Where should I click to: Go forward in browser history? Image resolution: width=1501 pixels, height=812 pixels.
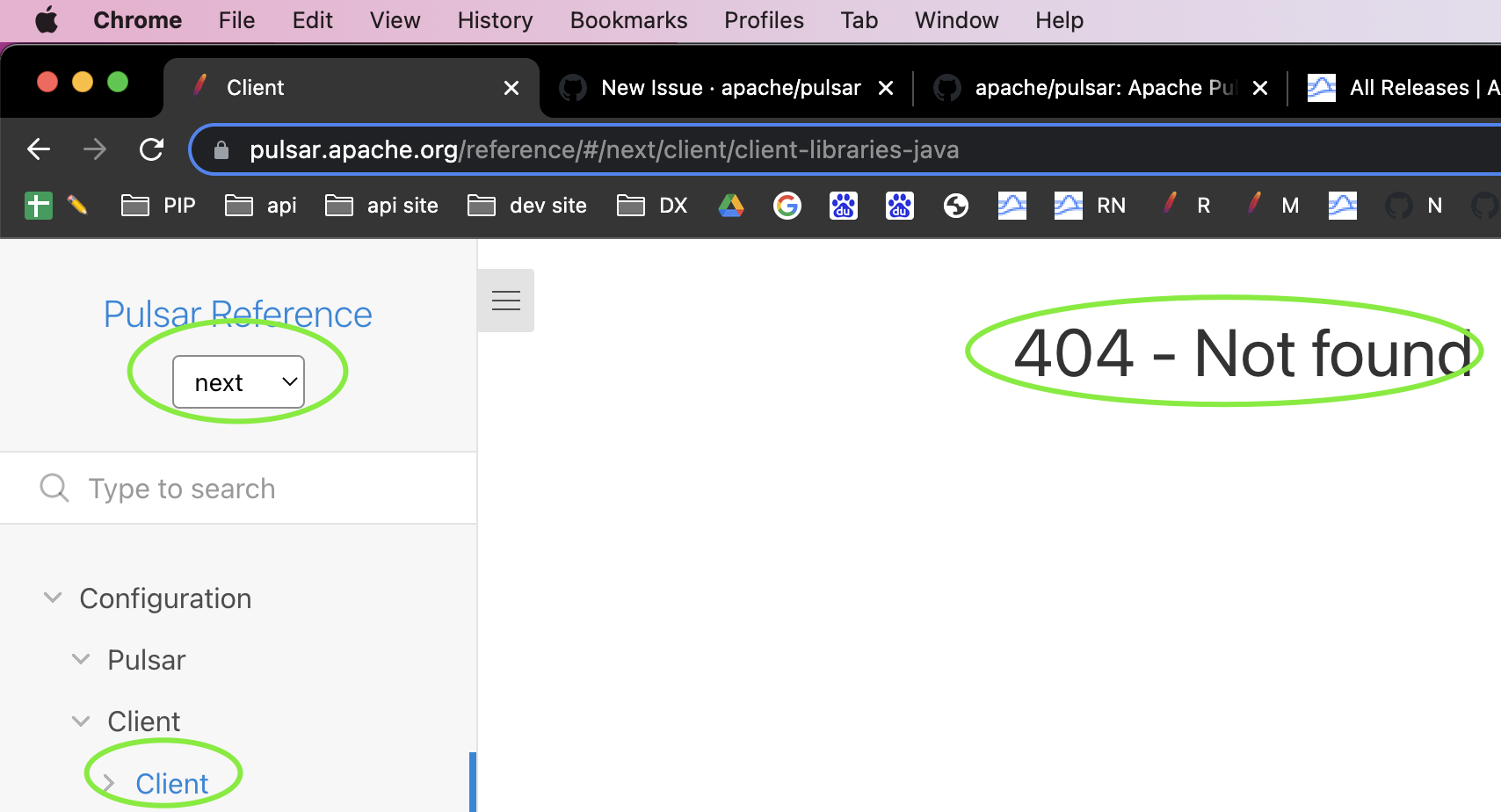pyautogui.click(x=95, y=149)
